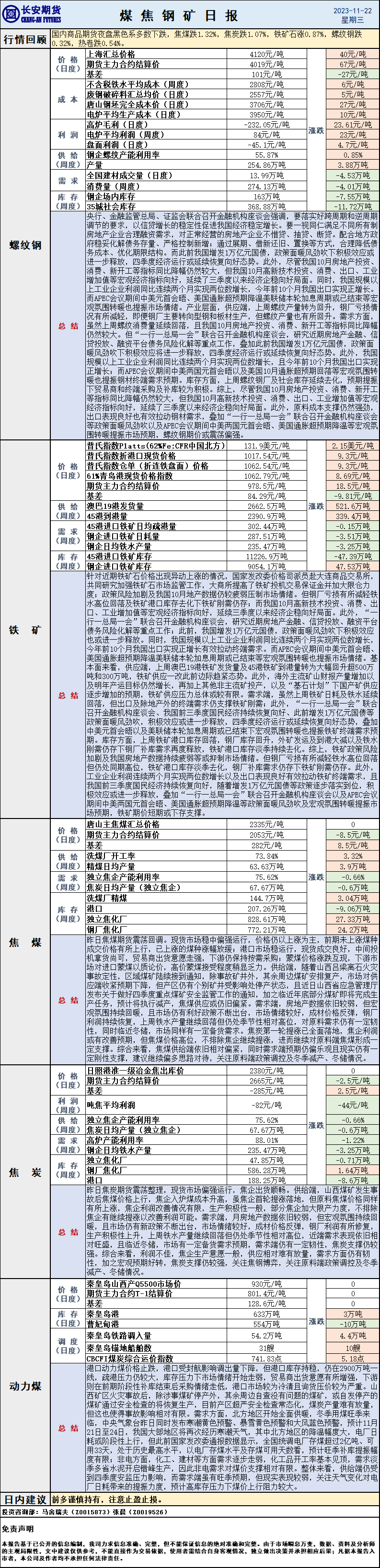Click the value 2335元/吨

coord(267,824)
